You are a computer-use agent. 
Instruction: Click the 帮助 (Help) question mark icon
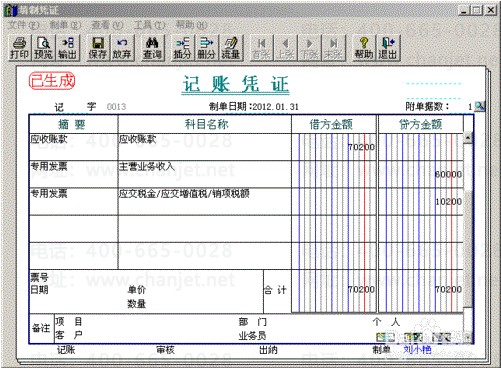pyautogui.click(x=364, y=48)
